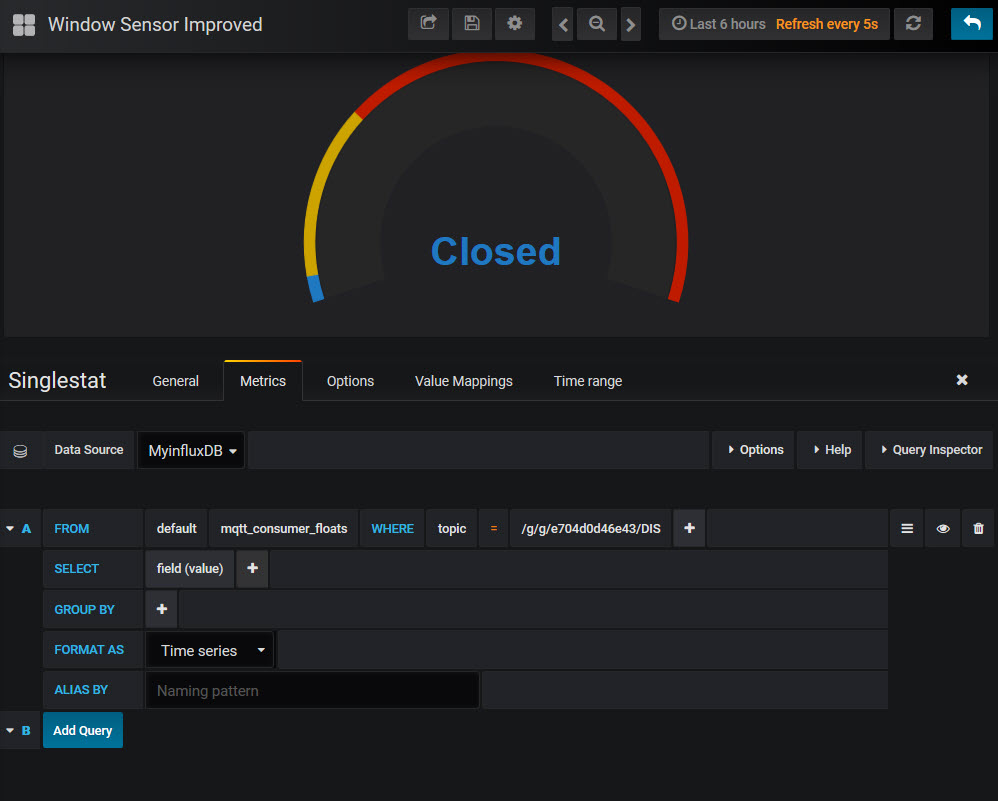Screen dimensions: 998x801
Task: Open the query actions menu for query A
Action: pyautogui.click(x=906, y=528)
